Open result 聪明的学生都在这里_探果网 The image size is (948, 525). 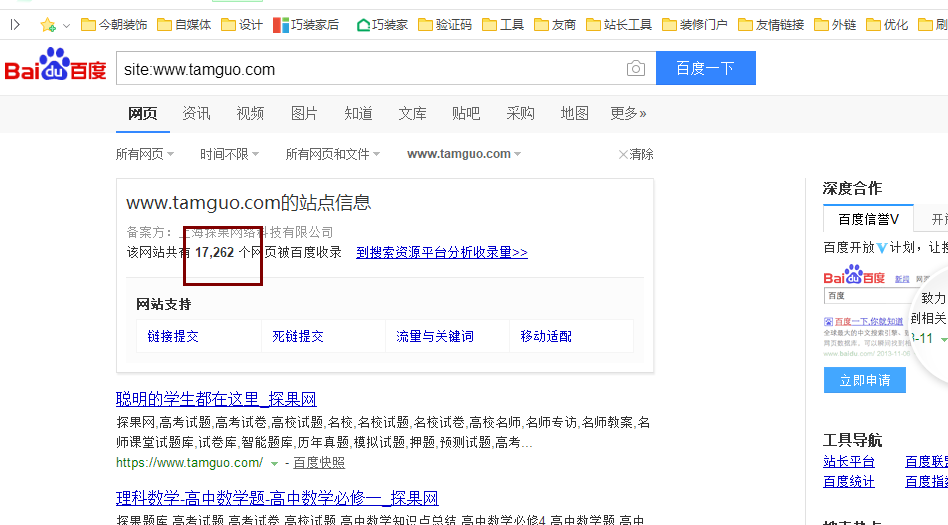[x=216, y=399]
